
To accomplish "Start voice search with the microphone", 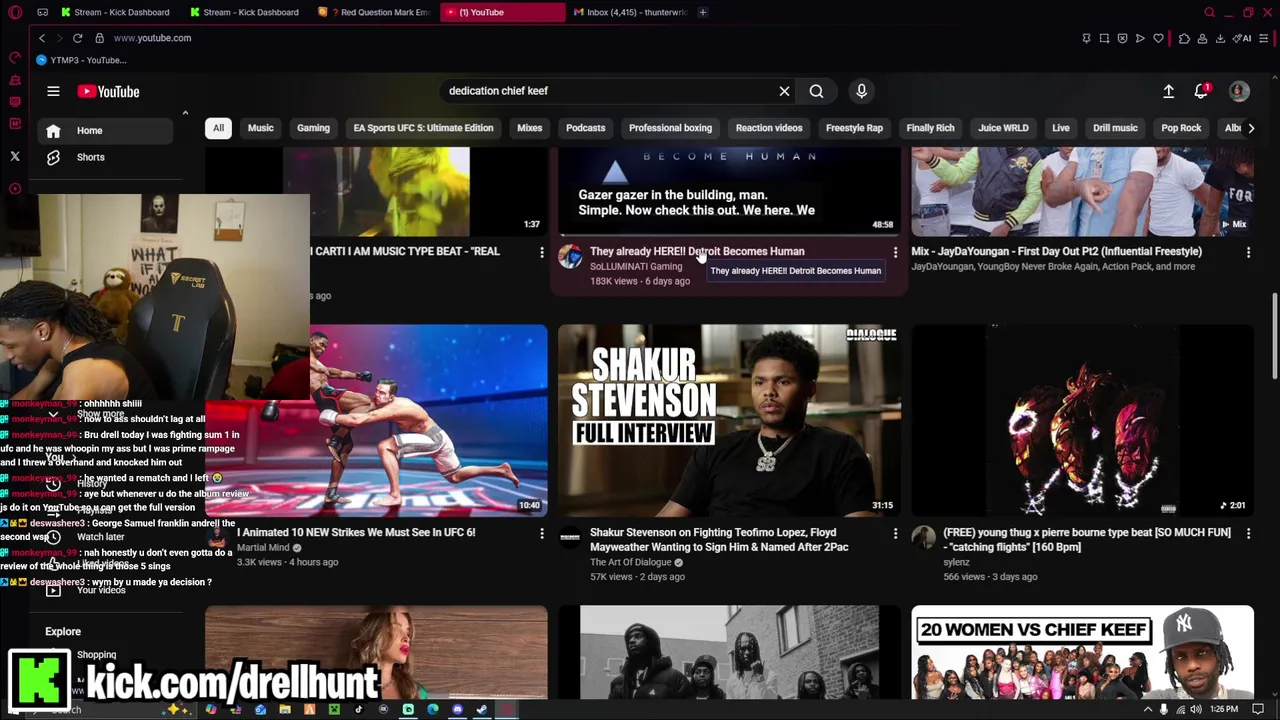I will coord(861,91).
